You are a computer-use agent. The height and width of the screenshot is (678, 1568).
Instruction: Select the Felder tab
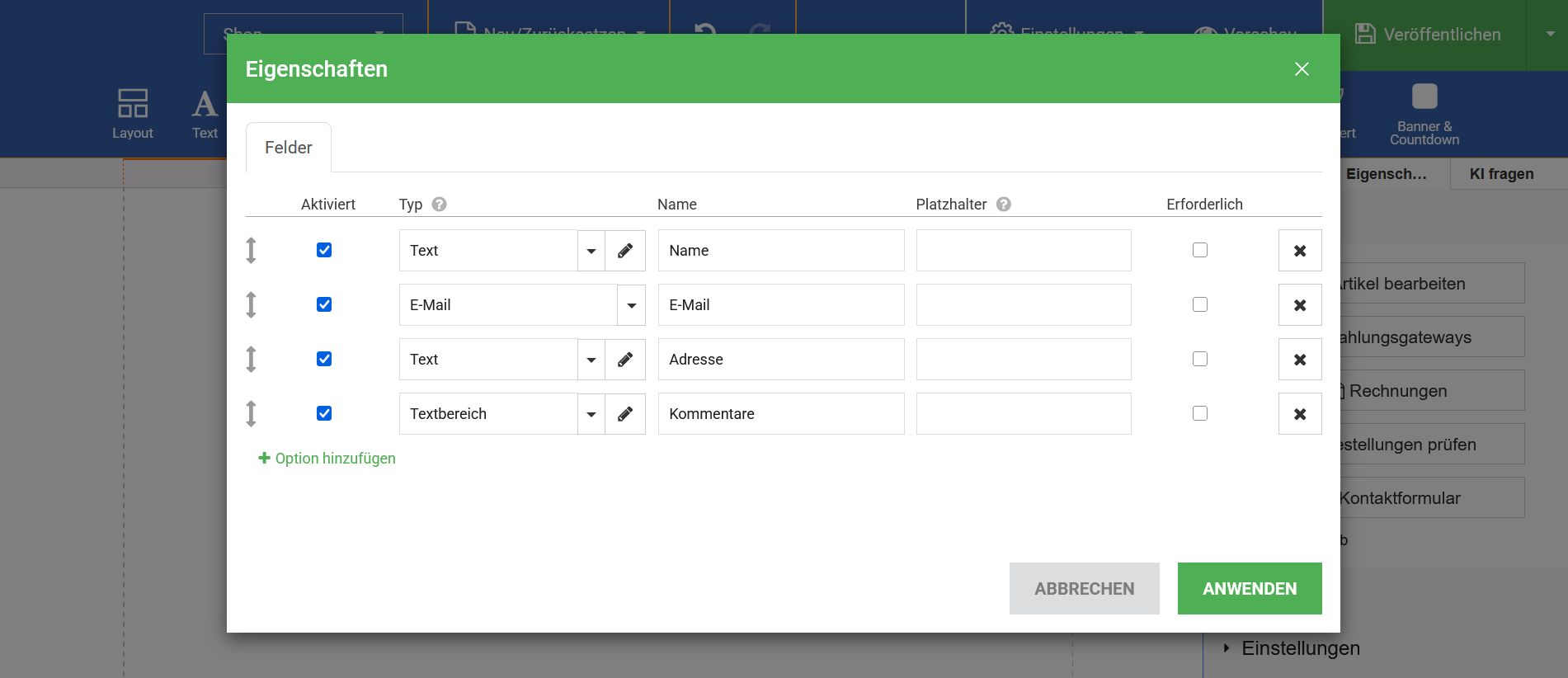289,148
